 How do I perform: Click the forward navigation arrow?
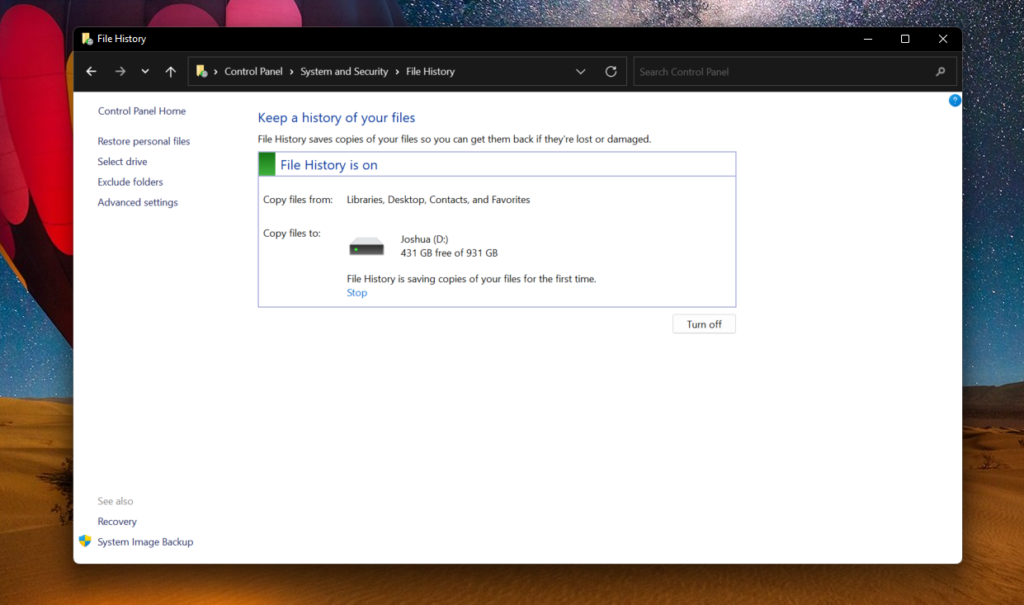coord(119,71)
